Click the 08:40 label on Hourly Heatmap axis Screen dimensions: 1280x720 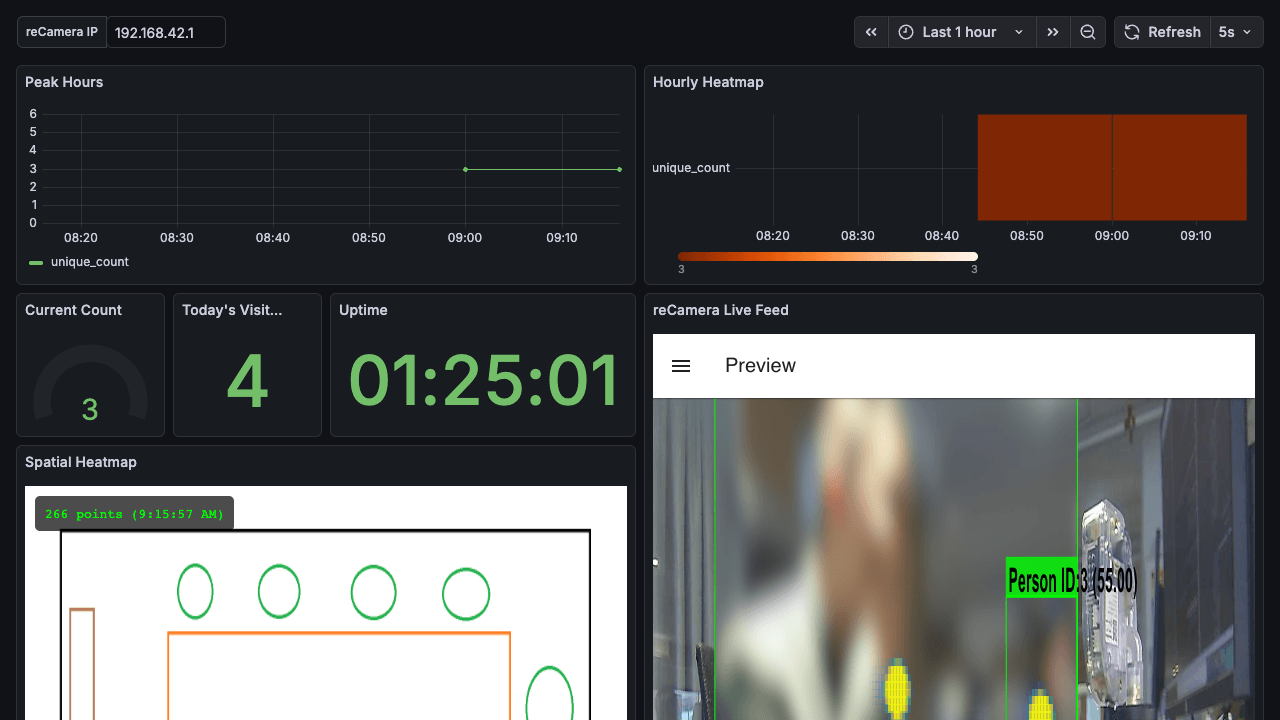(x=942, y=236)
